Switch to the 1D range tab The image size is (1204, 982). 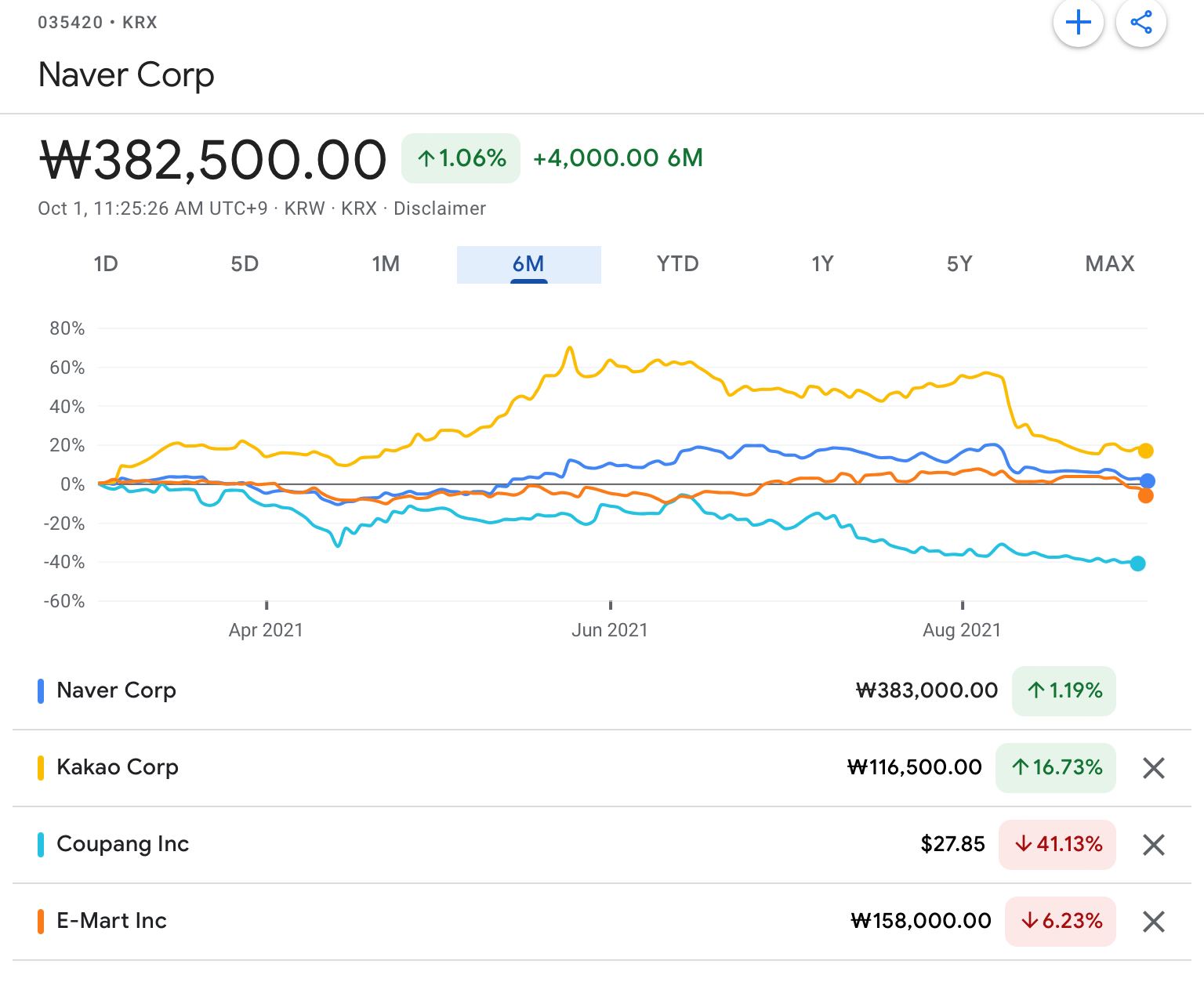pyautogui.click(x=106, y=264)
